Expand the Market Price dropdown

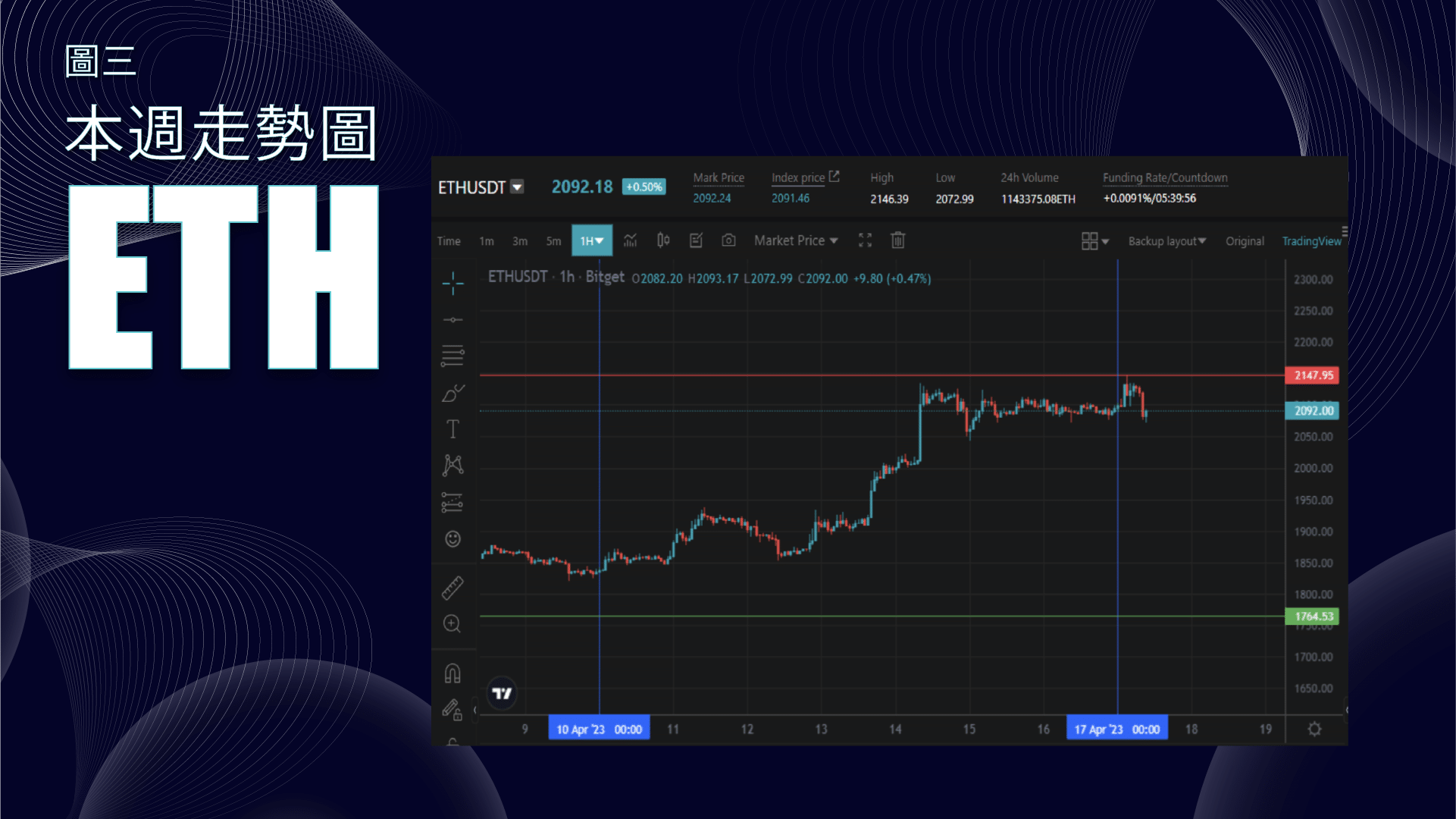pyautogui.click(x=796, y=240)
